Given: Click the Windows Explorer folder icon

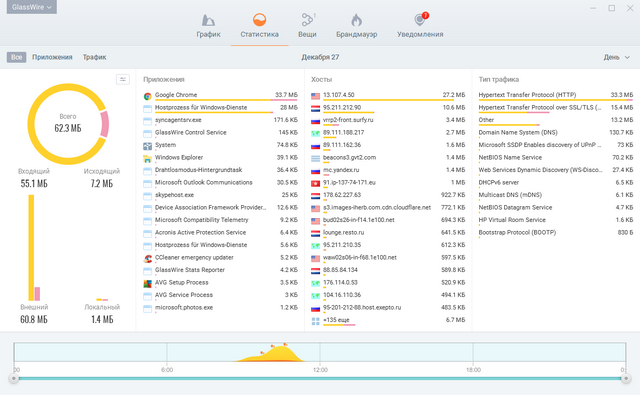Looking at the screenshot, I should pyautogui.click(x=148, y=159).
